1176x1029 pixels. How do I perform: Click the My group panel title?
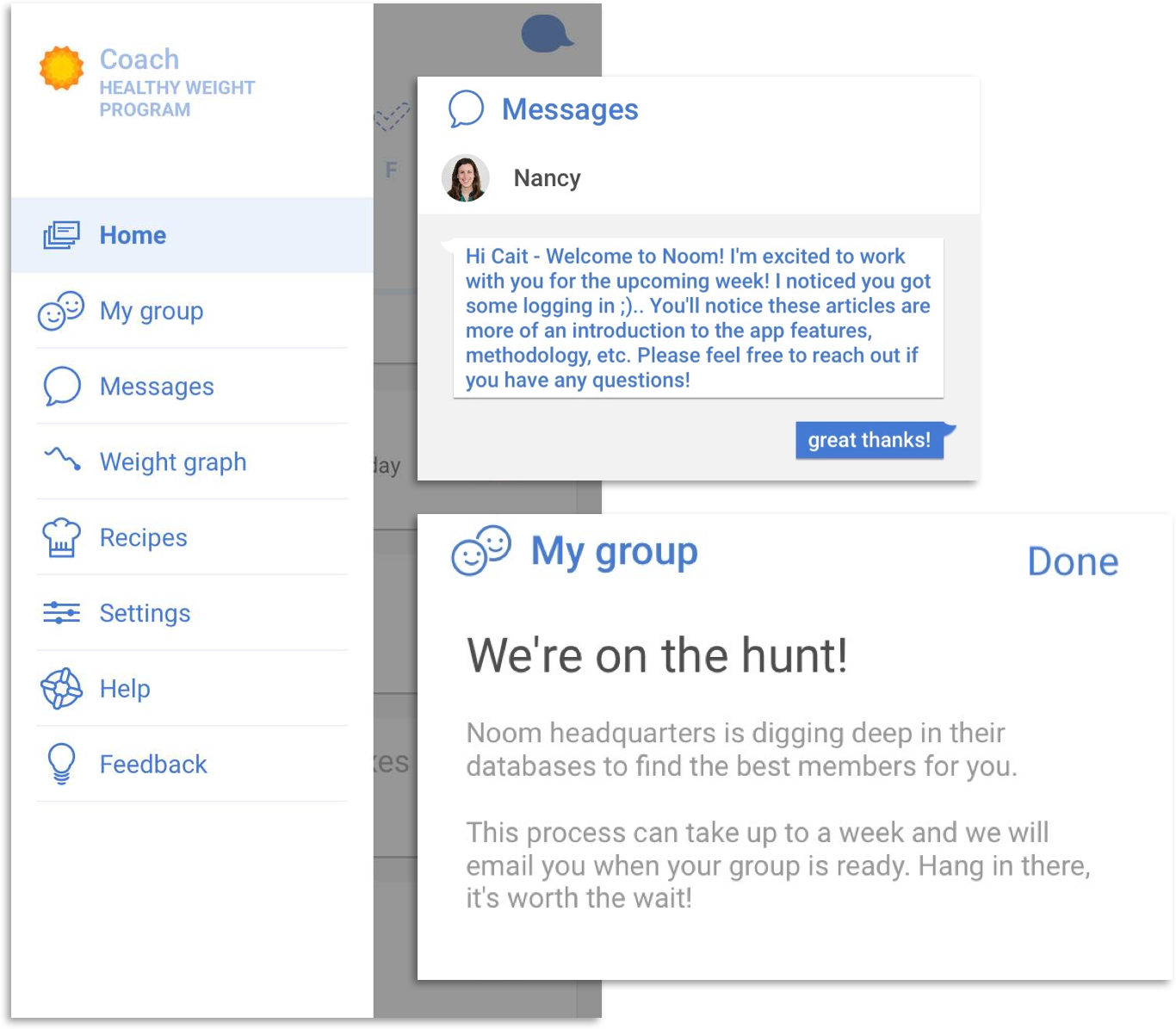point(614,552)
